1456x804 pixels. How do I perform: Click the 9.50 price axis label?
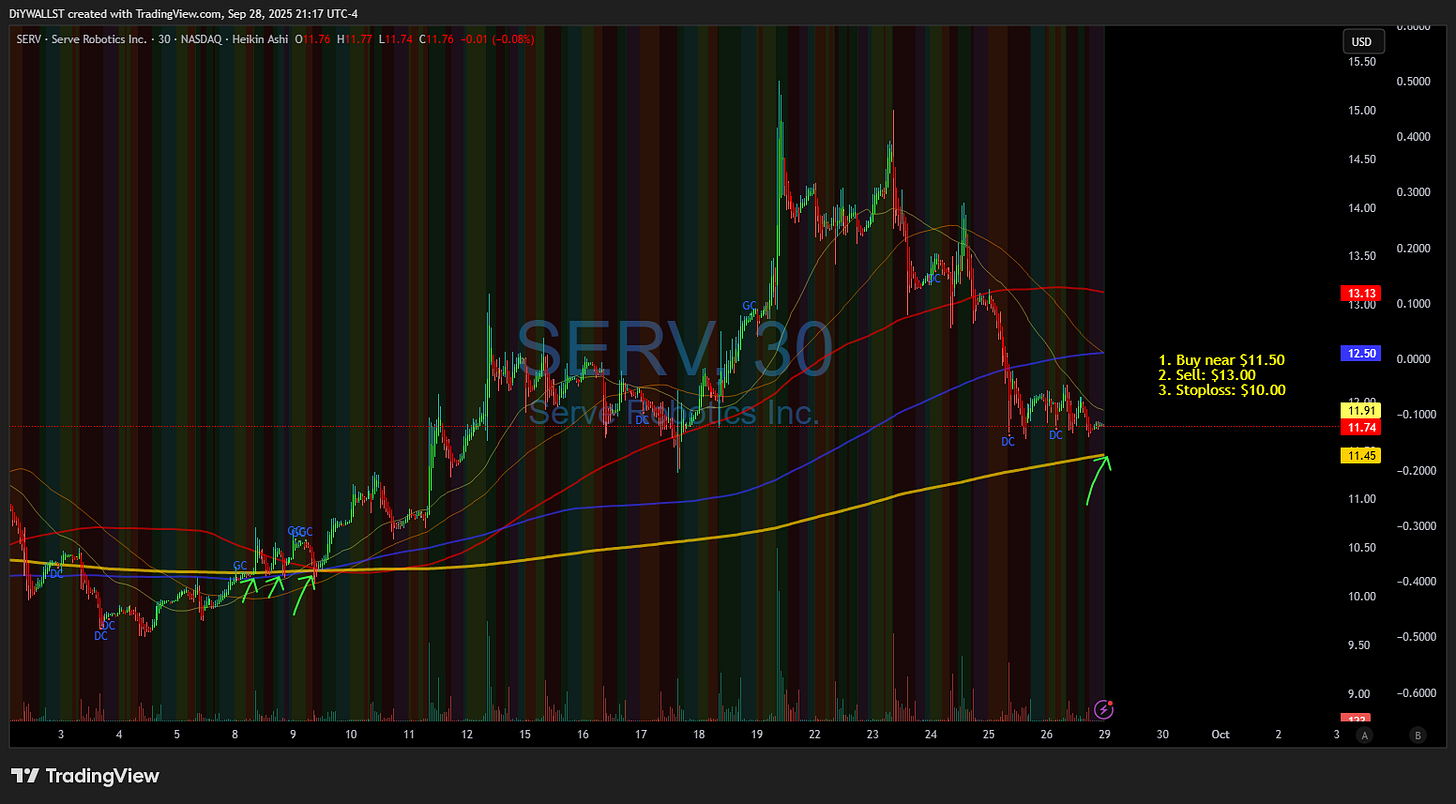pyautogui.click(x=1361, y=646)
